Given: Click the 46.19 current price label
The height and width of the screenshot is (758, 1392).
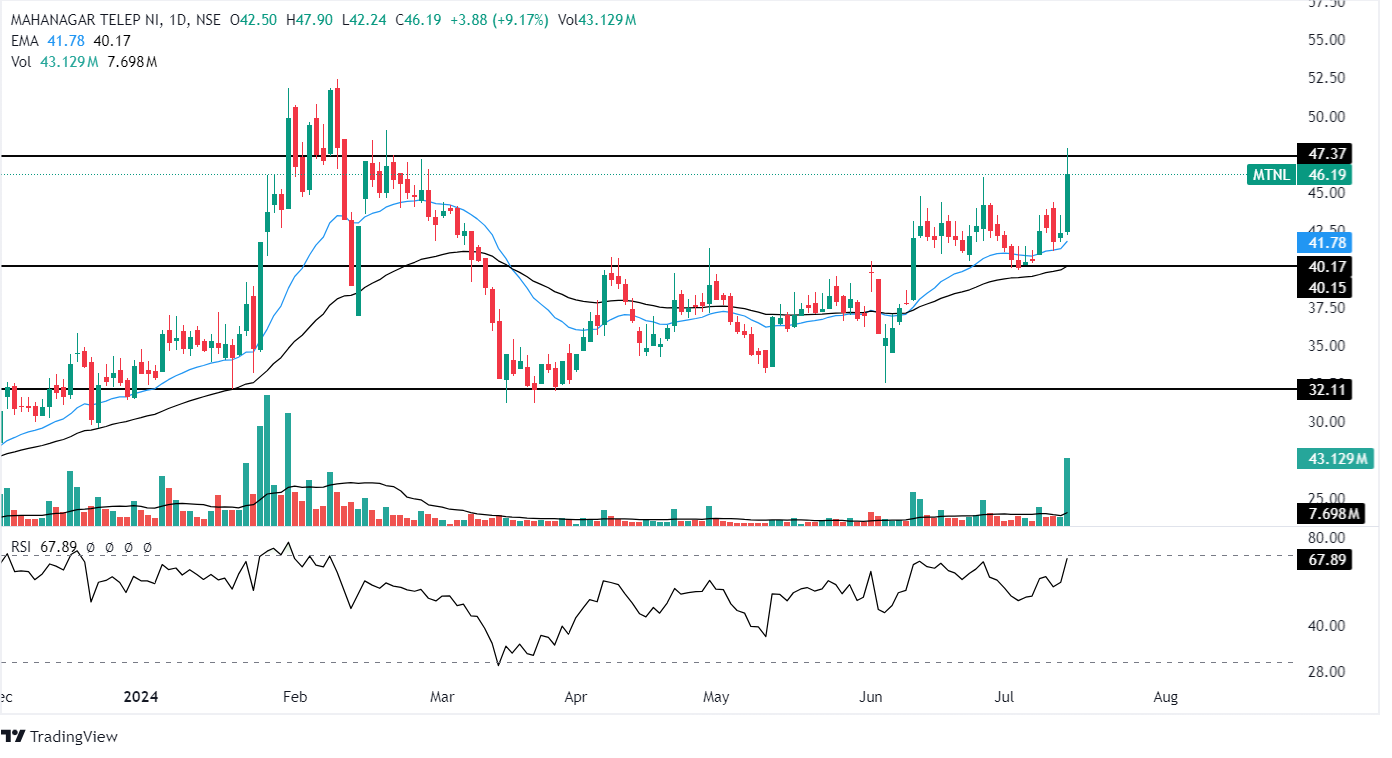Looking at the screenshot, I should (1327, 175).
